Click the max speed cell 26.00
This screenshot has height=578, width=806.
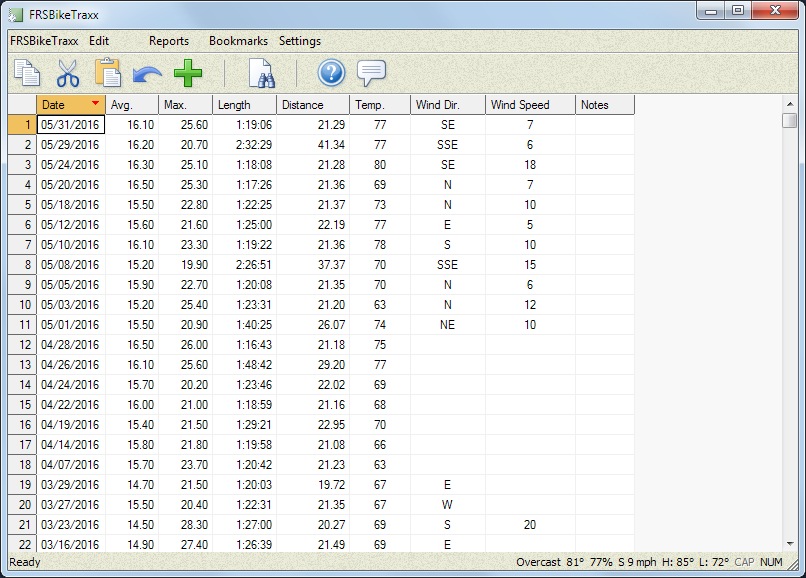[186, 345]
